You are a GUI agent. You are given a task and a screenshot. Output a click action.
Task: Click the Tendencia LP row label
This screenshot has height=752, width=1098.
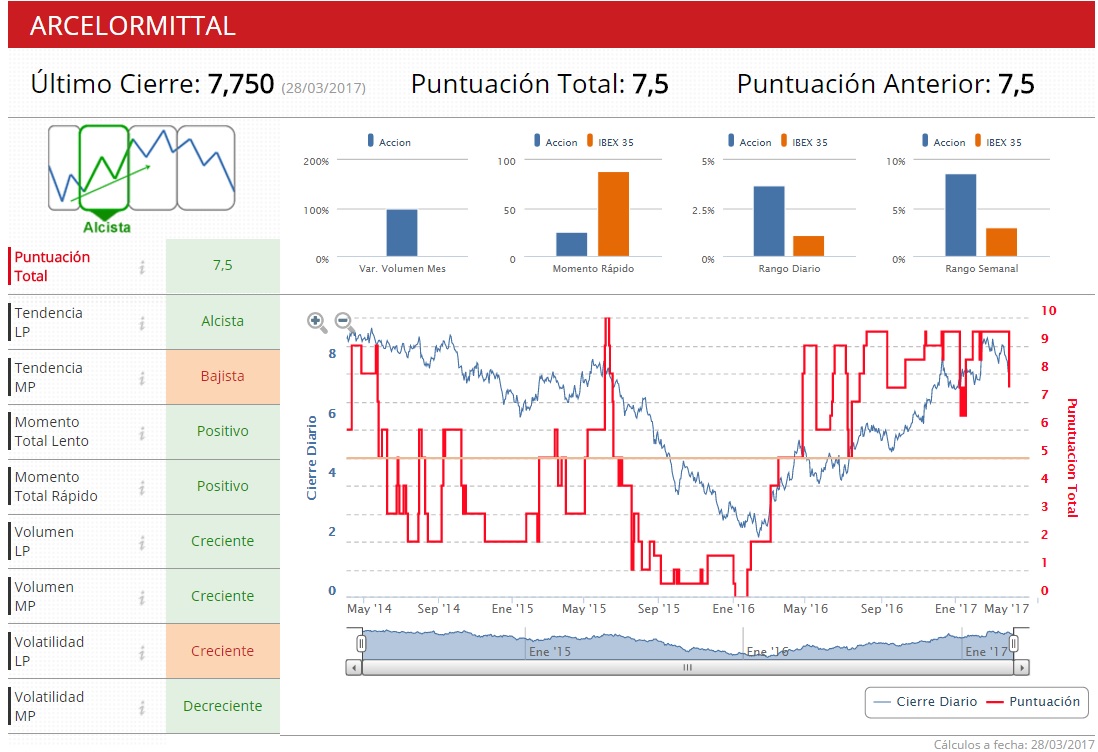click(48, 322)
